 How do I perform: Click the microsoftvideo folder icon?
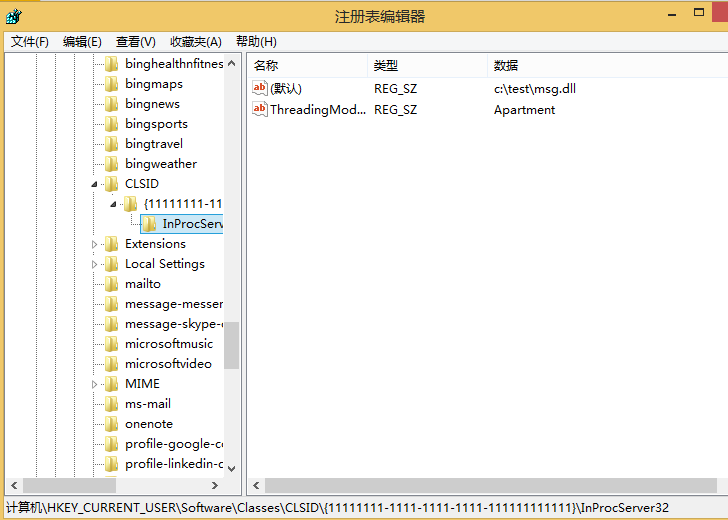(x=111, y=364)
